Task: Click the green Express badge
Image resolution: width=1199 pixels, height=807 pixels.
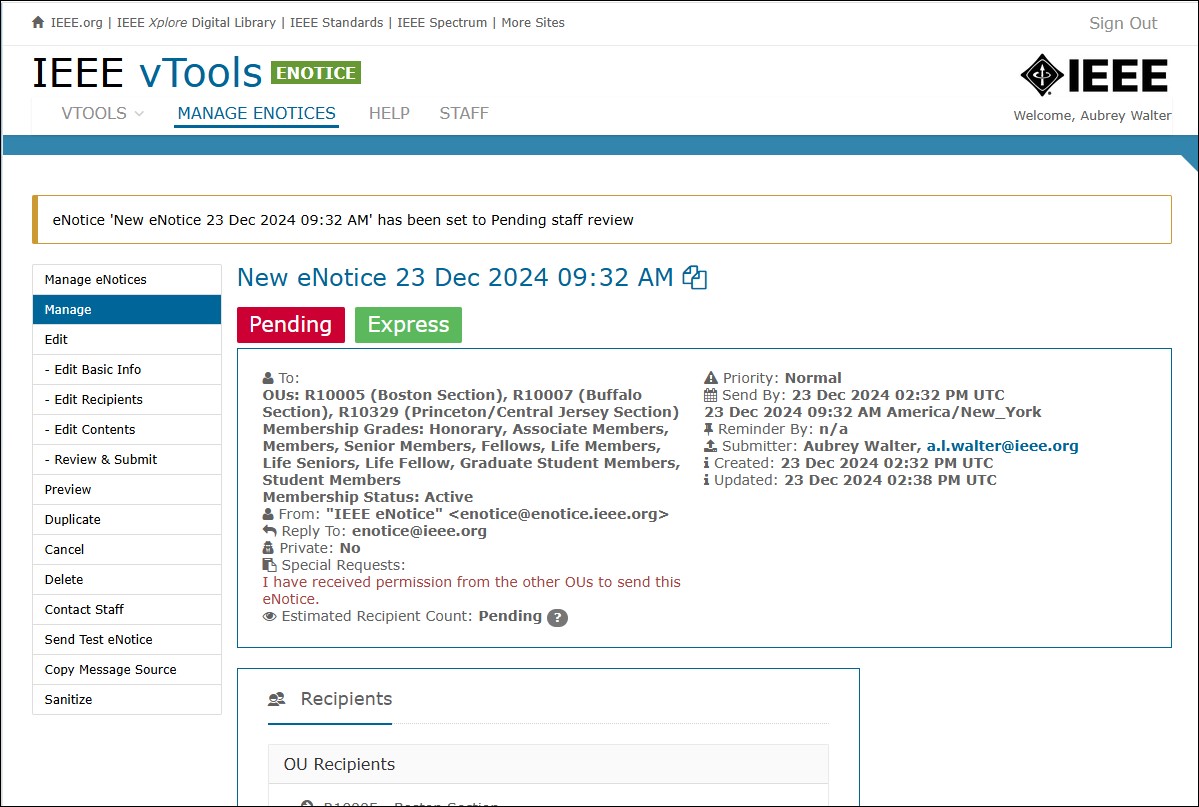Action: click(x=408, y=324)
